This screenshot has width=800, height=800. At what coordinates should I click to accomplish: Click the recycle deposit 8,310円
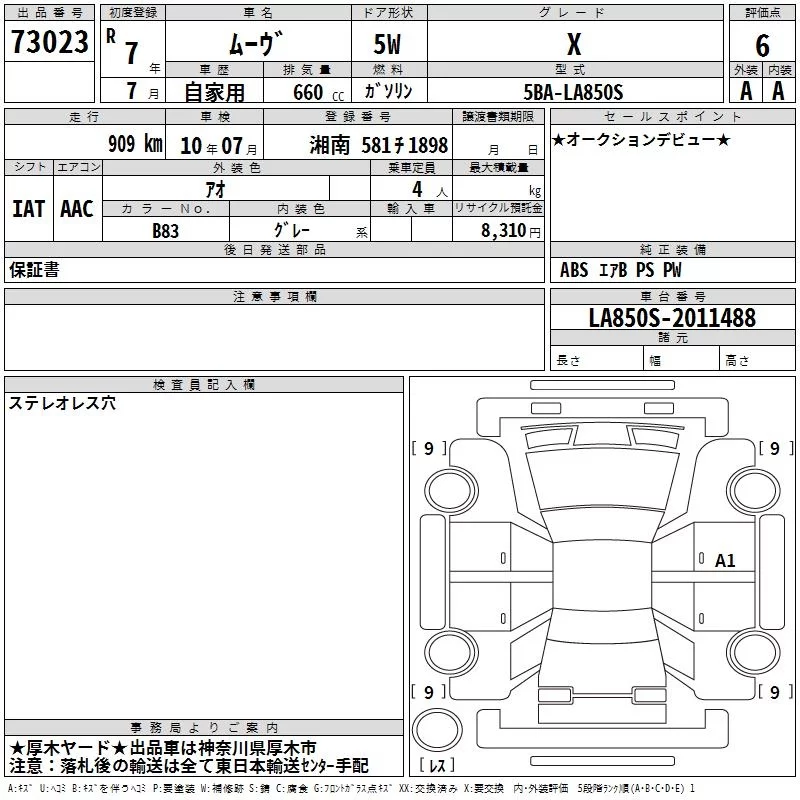point(510,231)
